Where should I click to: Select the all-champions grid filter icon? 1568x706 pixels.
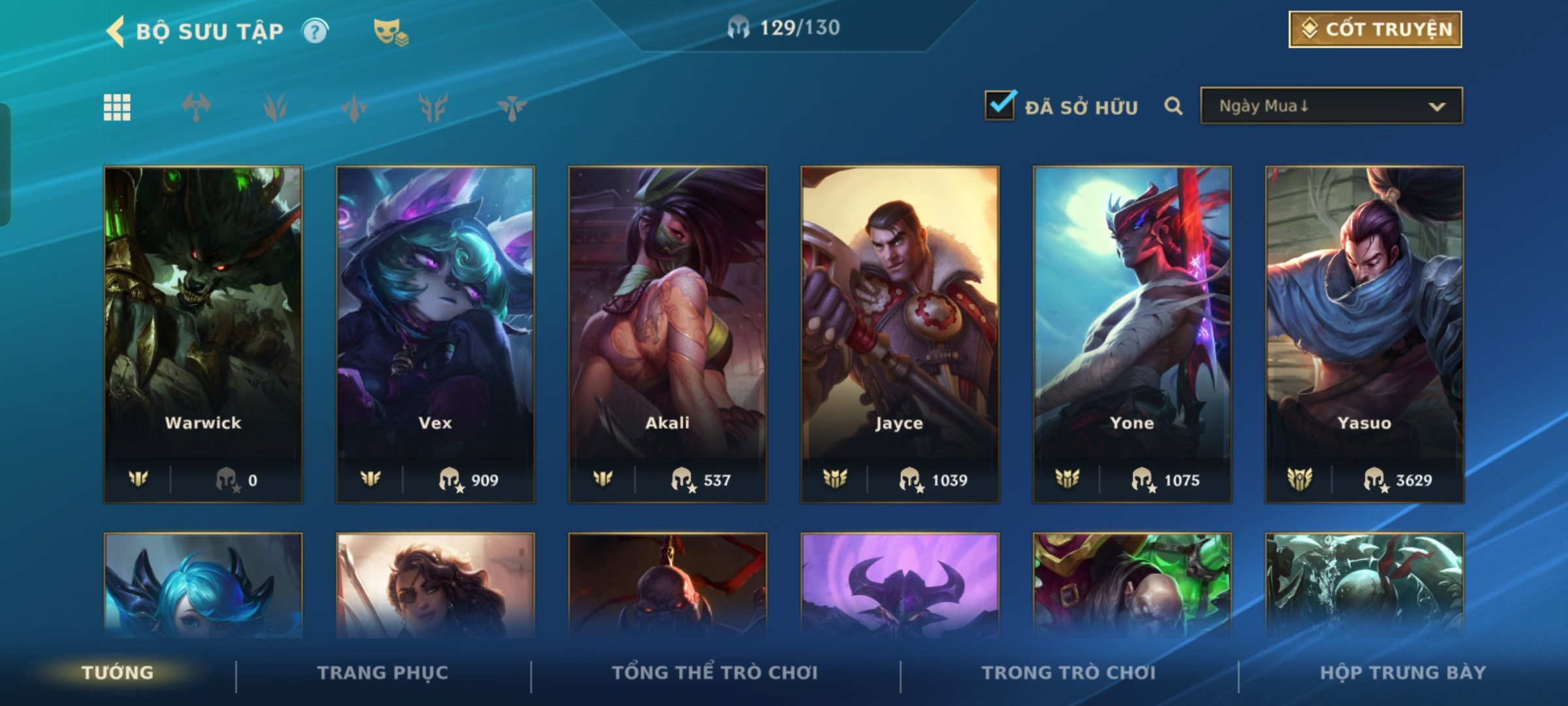pyautogui.click(x=117, y=107)
